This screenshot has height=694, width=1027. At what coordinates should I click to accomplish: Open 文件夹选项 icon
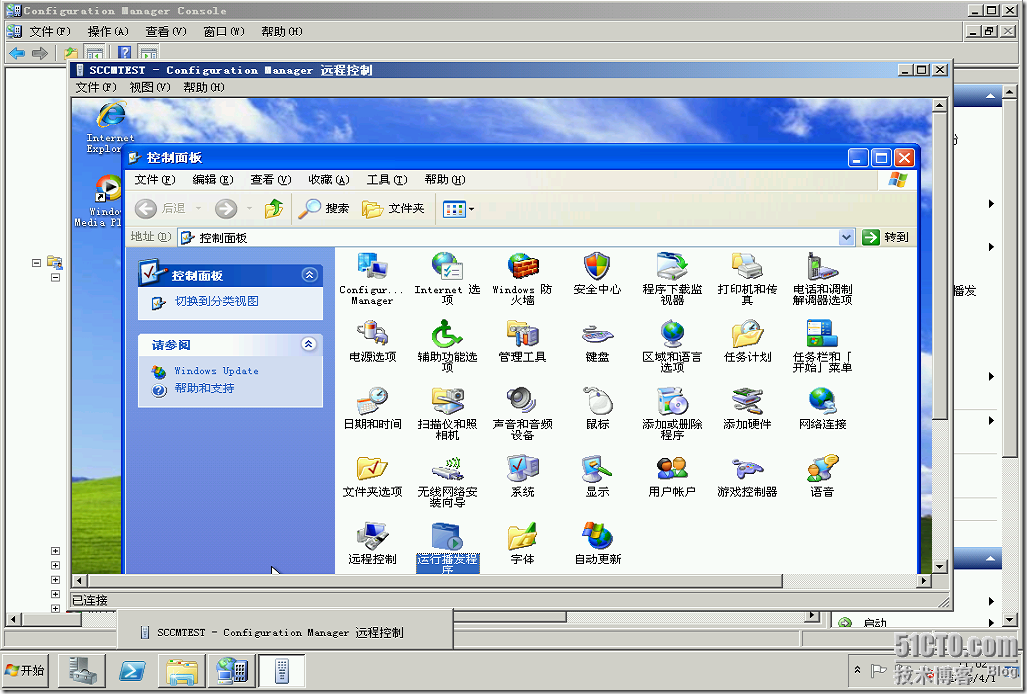[372, 476]
